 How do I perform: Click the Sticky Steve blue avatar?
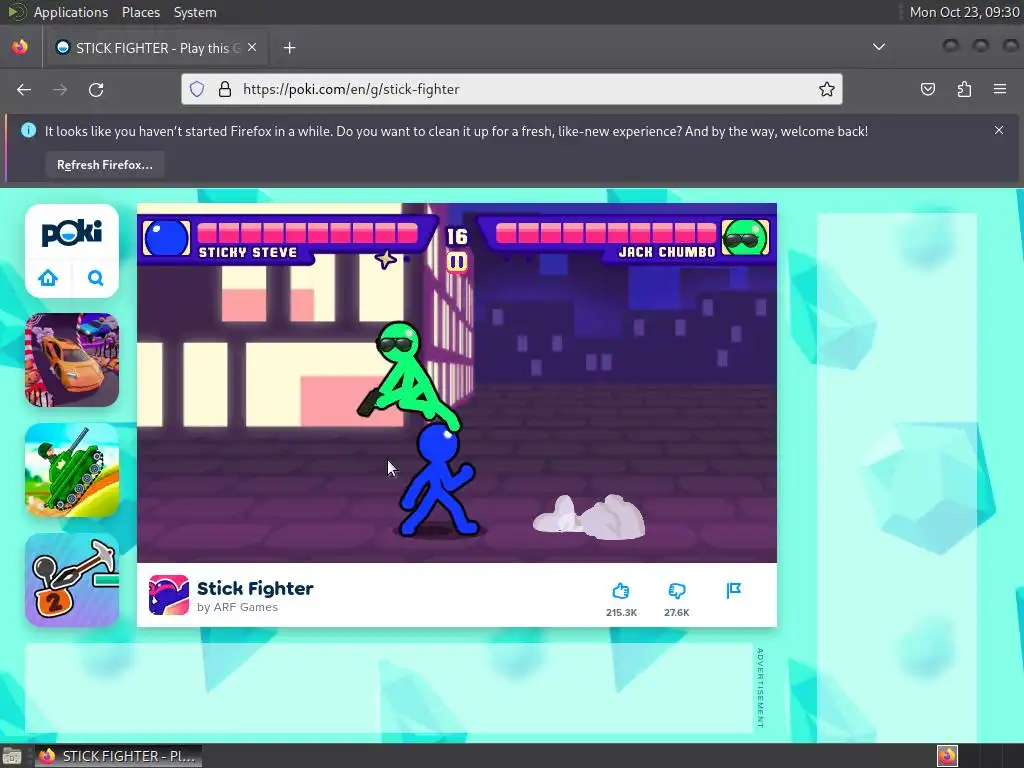(x=167, y=238)
